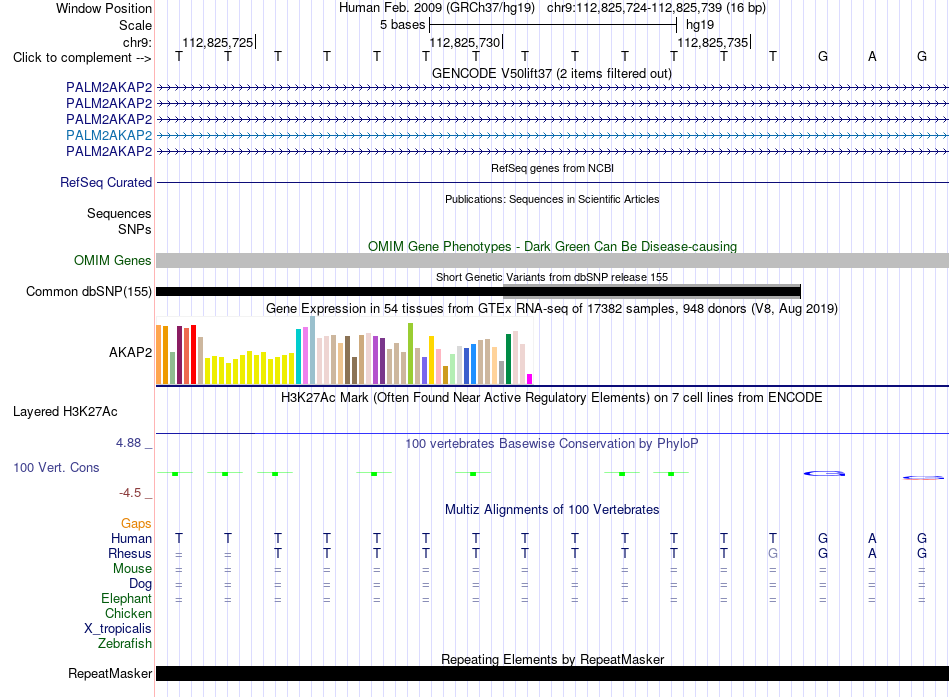The height and width of the screenshot is (697, 950).
Task: Select the light-blue highlighted PALM2AKAP2 transcript label
Action: pyautogui.click(x=109, y=135)
